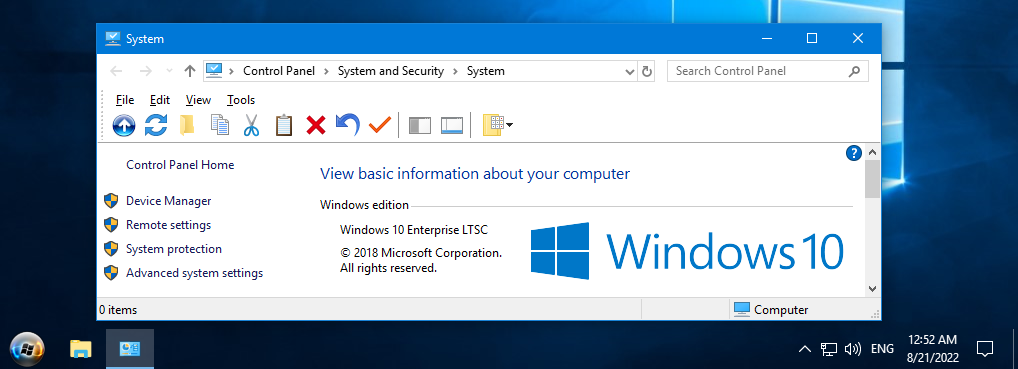Toggle the preview pane toolbar button
Viewport: 1018px width, 369px height.
(452, 125)
